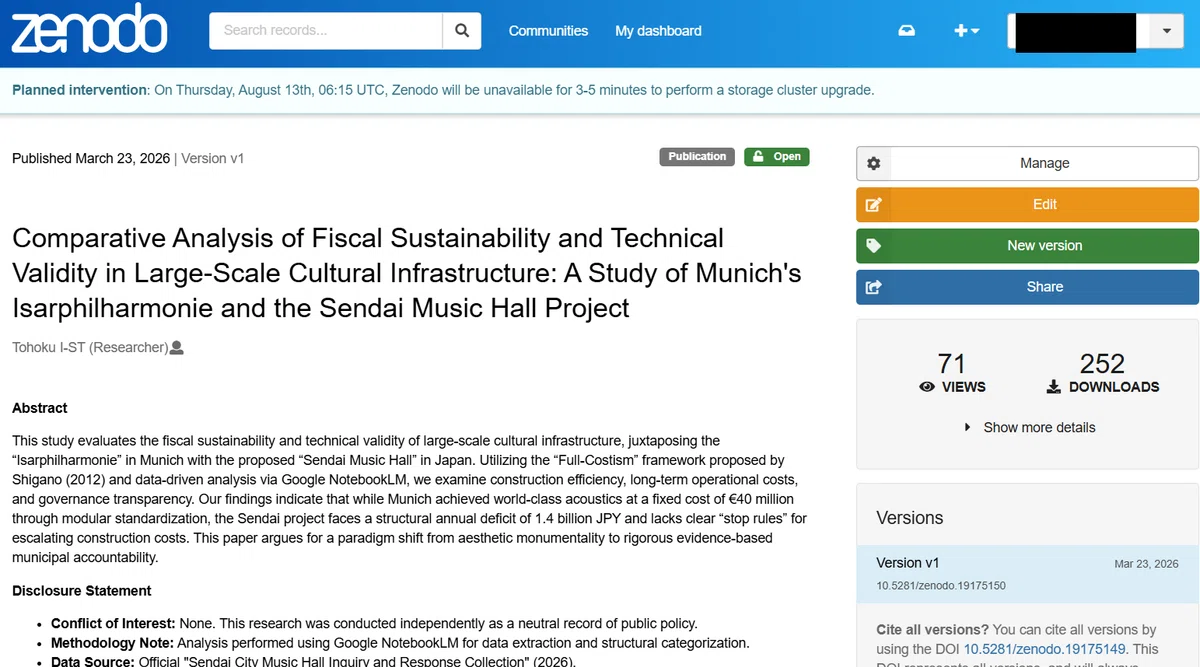Screen dimensions: 1200x667
Task: Click the search magnifier icon
Action: 461,31
